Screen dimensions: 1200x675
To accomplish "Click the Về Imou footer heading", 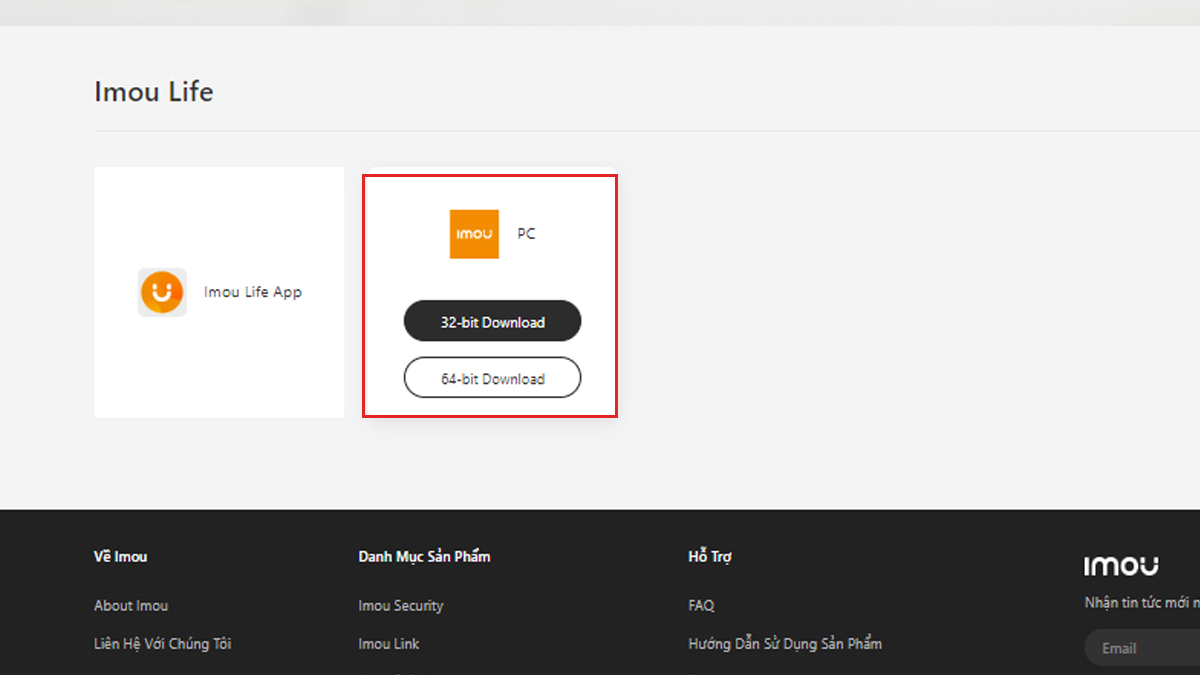I will click(x=120, y=556).
